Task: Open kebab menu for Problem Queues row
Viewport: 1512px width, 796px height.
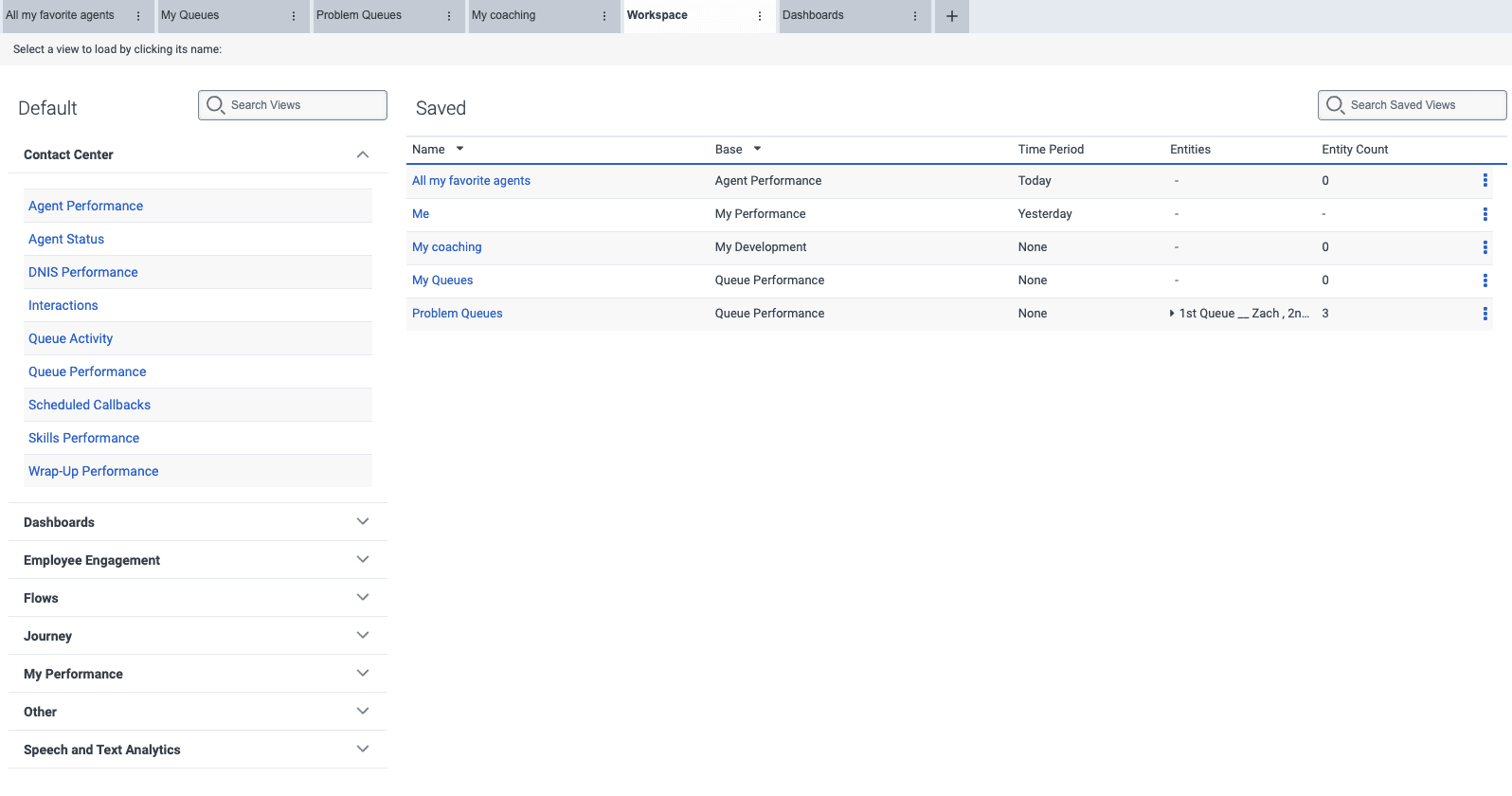Action: click(x=1485, y=314)
